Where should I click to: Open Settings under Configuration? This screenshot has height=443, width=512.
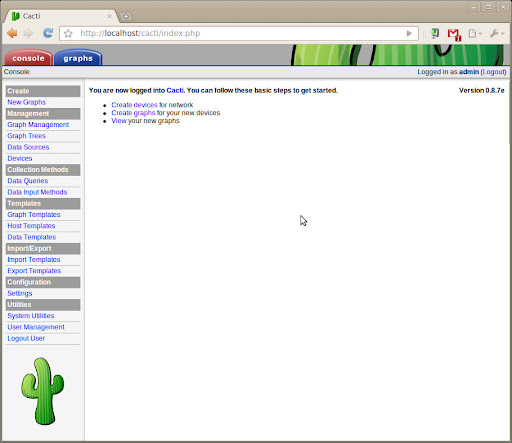(20, 293)
